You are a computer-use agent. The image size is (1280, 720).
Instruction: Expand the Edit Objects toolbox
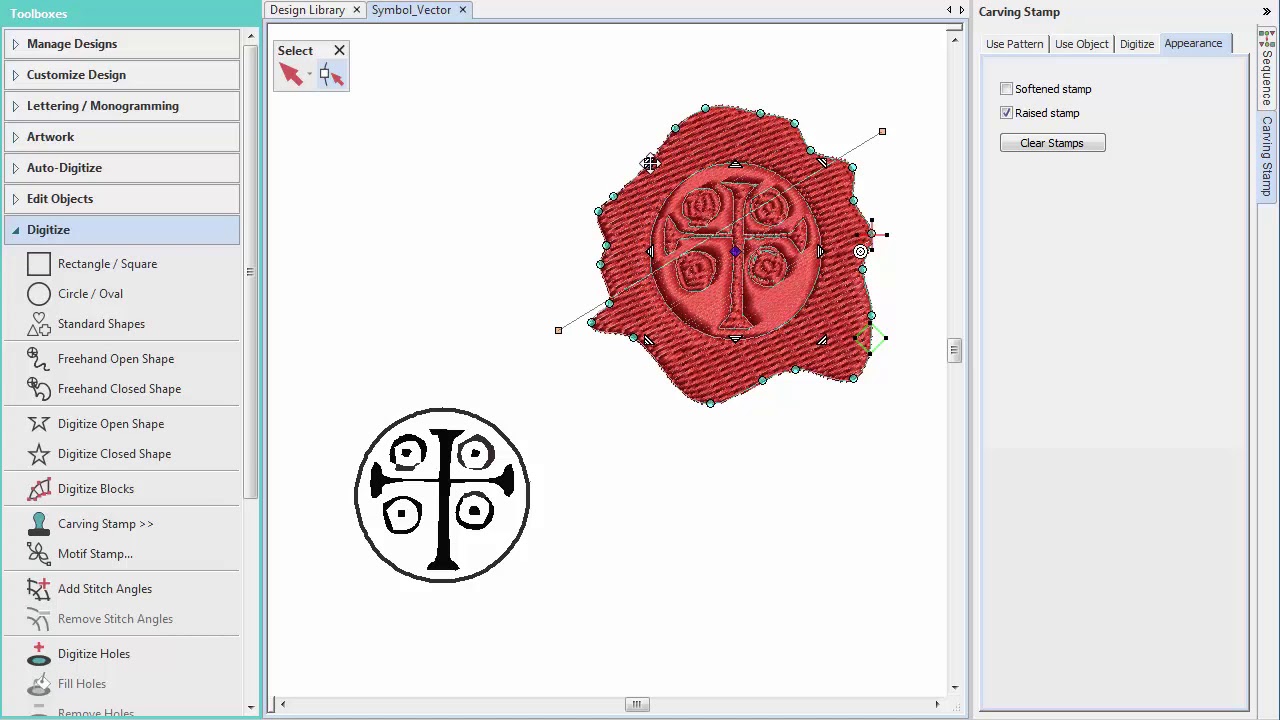point(122,199)
